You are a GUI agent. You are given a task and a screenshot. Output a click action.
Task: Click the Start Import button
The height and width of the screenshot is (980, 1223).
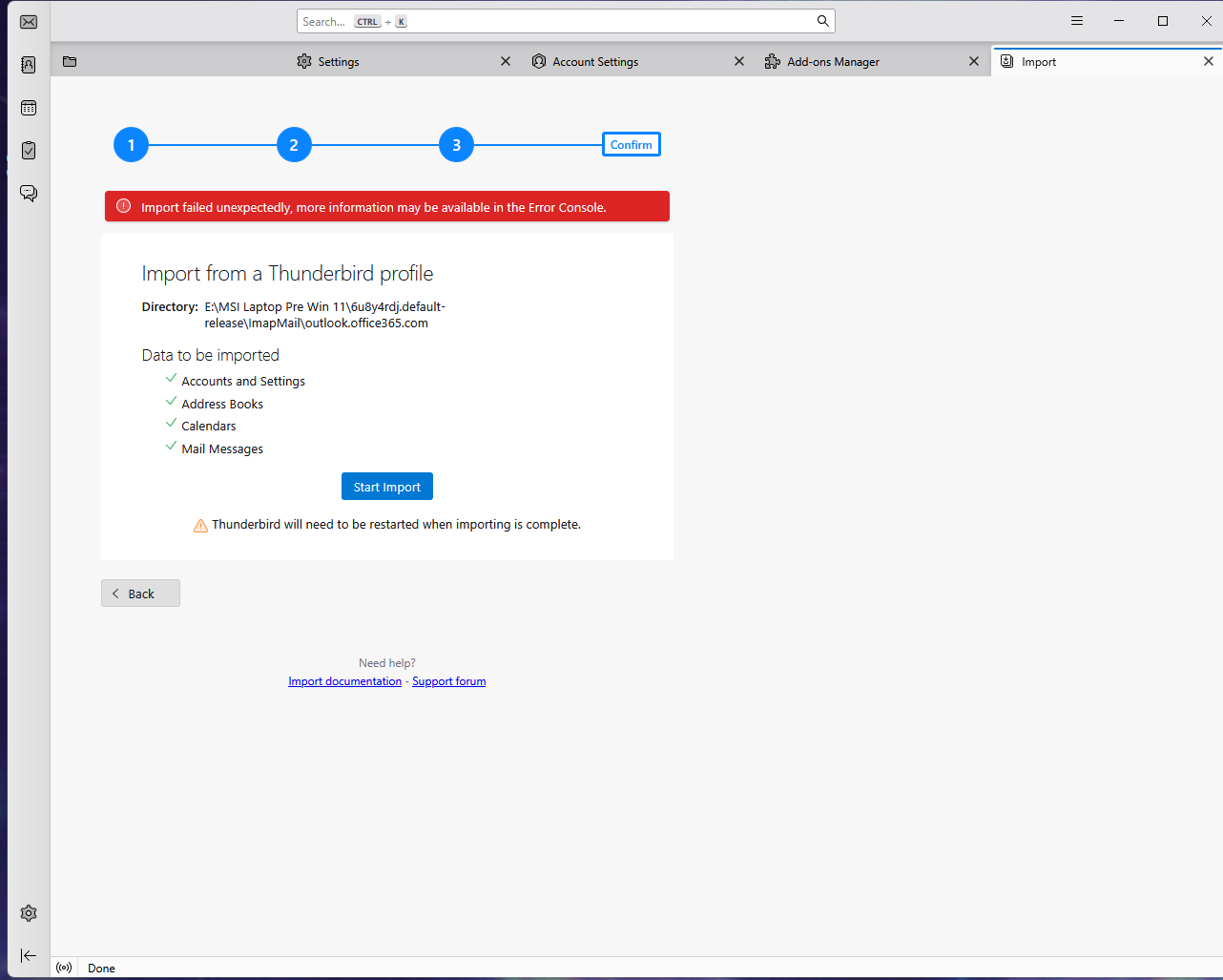(x=387, y=487)
